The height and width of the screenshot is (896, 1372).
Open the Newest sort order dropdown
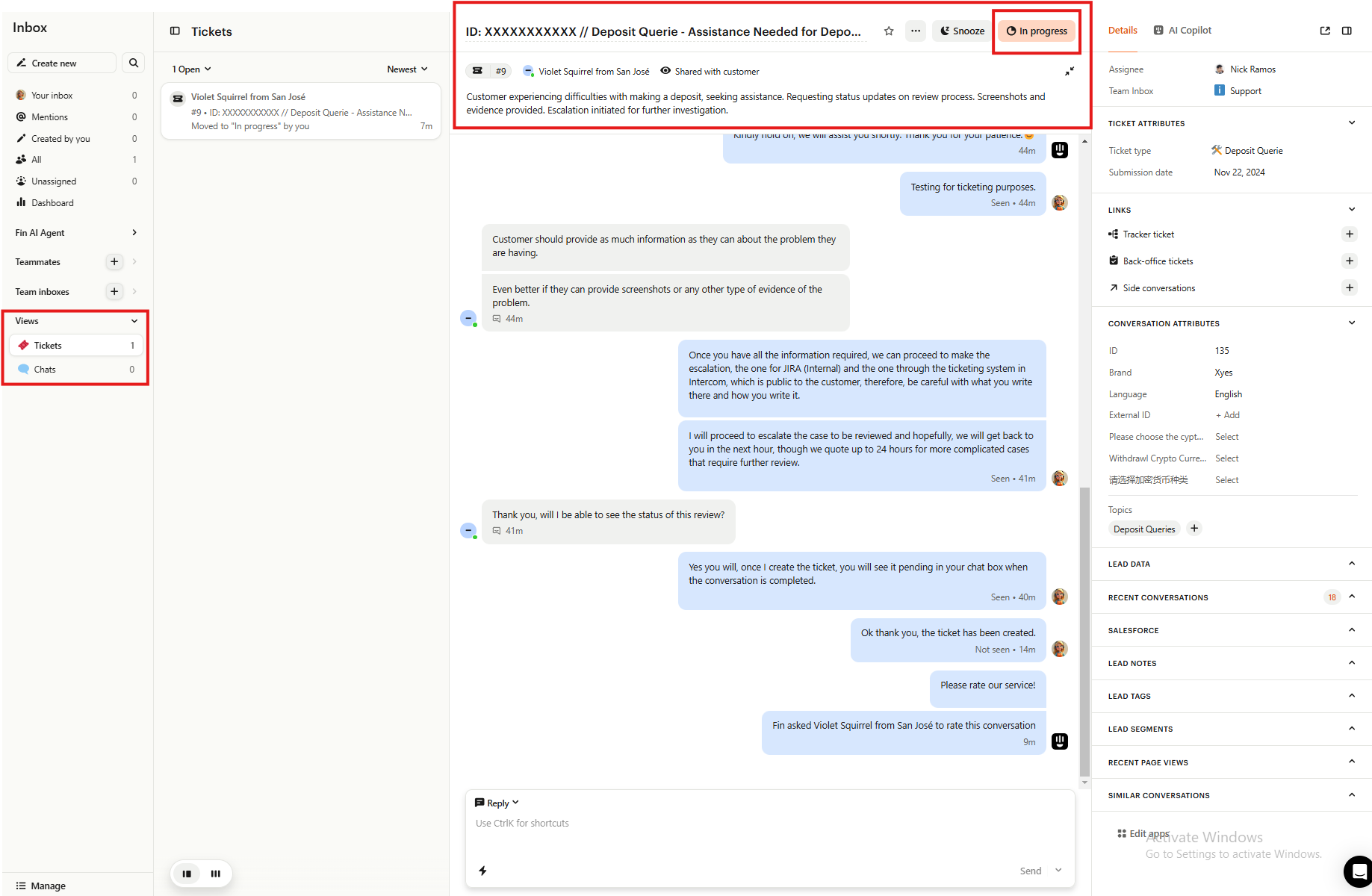point(407,69)
